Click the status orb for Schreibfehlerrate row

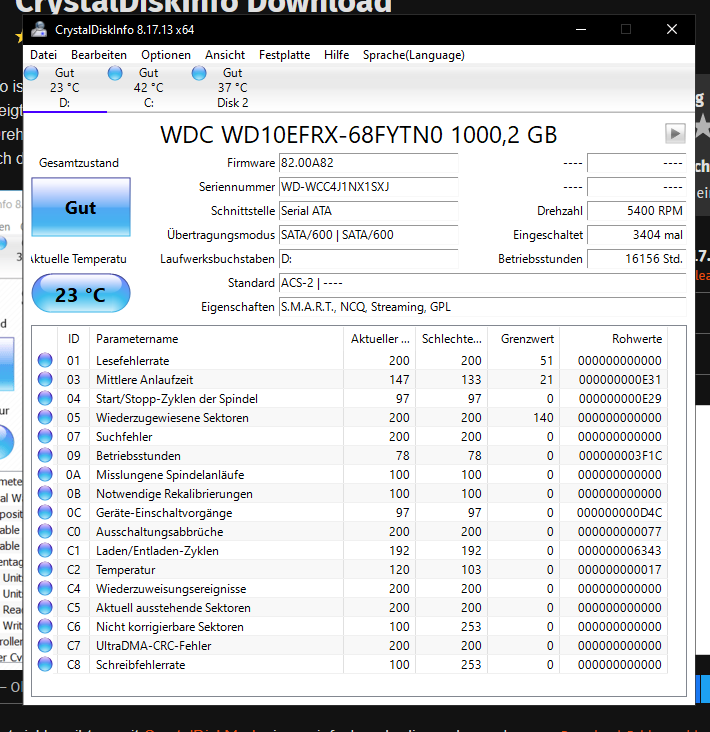(x=45, y=665)
